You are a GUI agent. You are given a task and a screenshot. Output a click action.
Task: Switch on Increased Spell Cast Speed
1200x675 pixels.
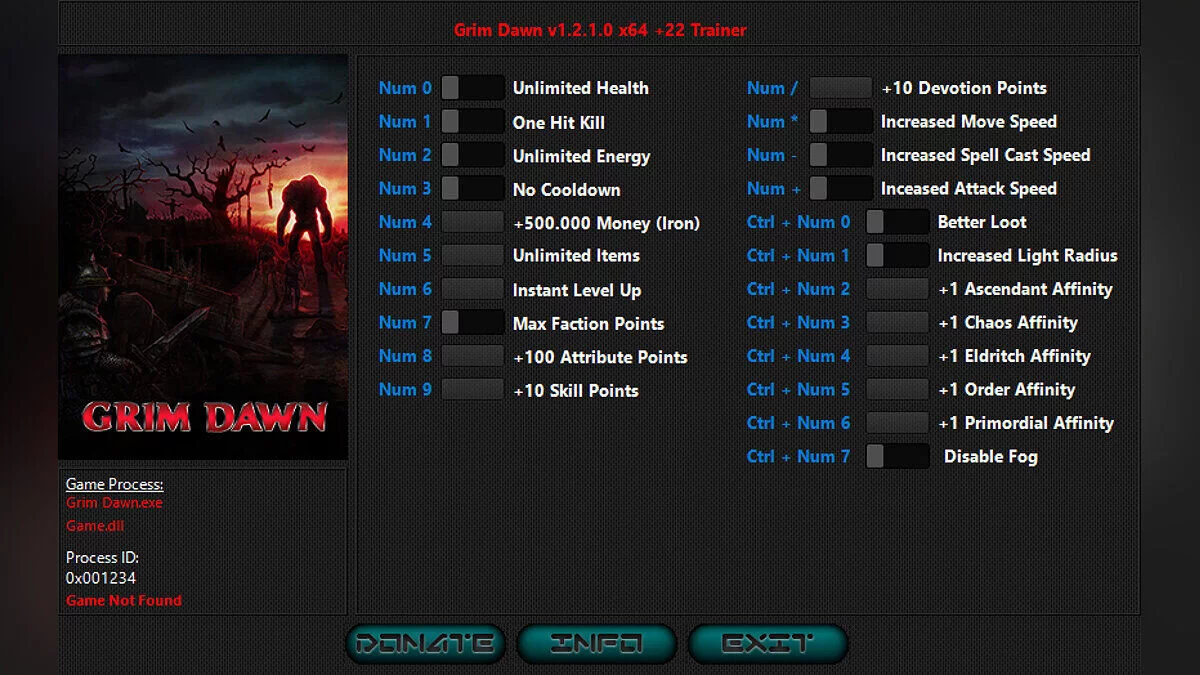point(840,155)
